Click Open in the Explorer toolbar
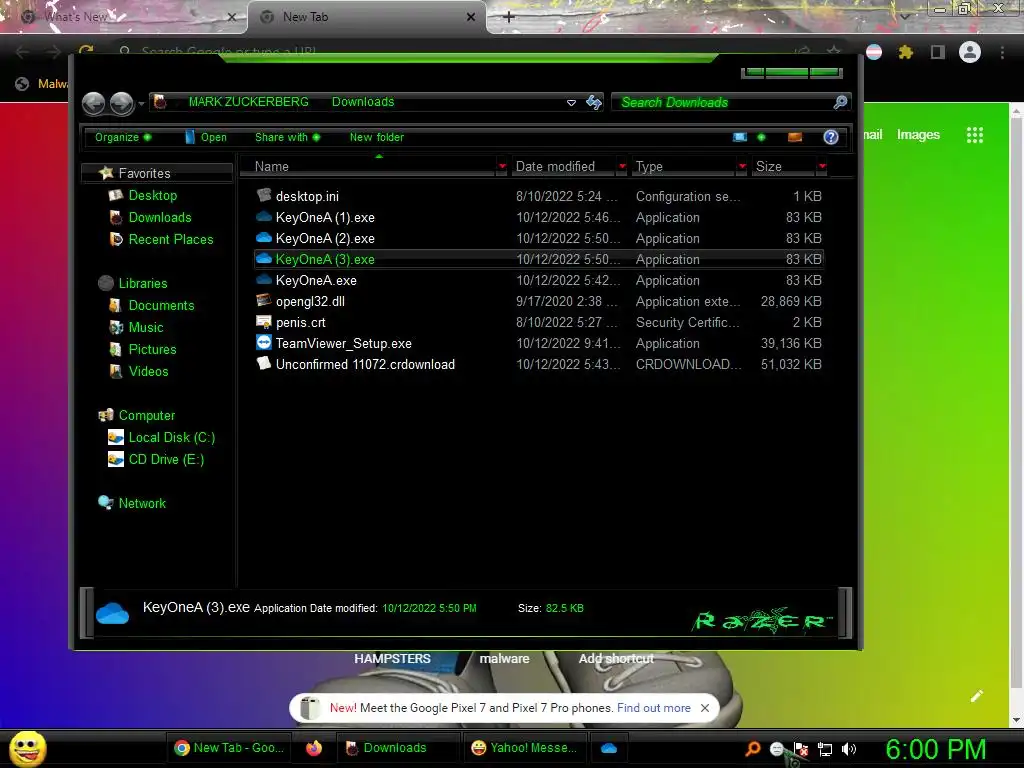This screenshot has width=1024, height=768. tap(206, 137)
